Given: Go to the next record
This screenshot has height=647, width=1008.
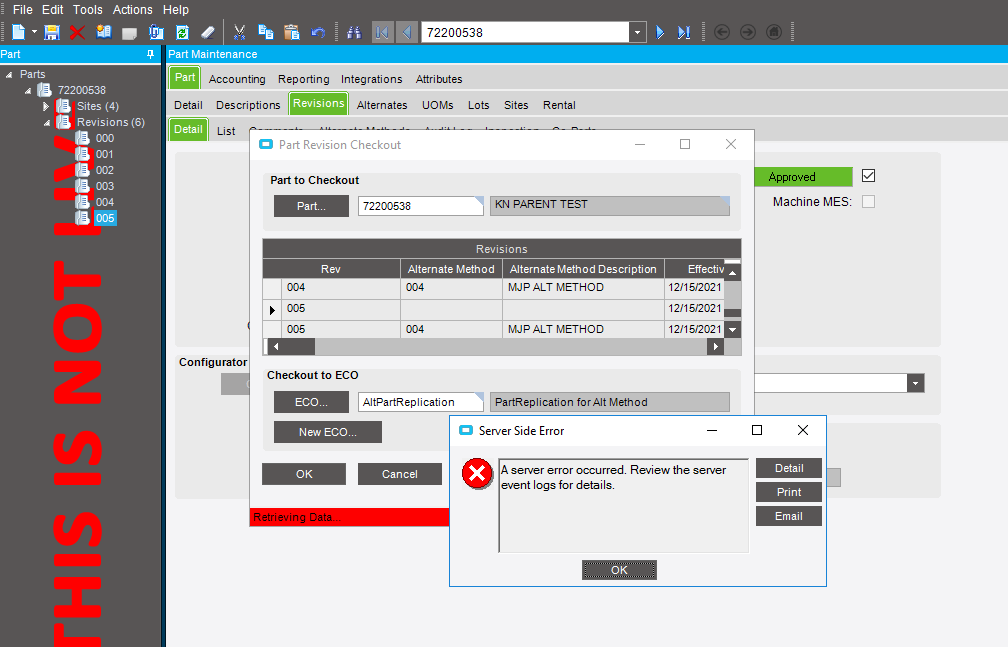Looking at the screenshot, I should click(660, 32).
